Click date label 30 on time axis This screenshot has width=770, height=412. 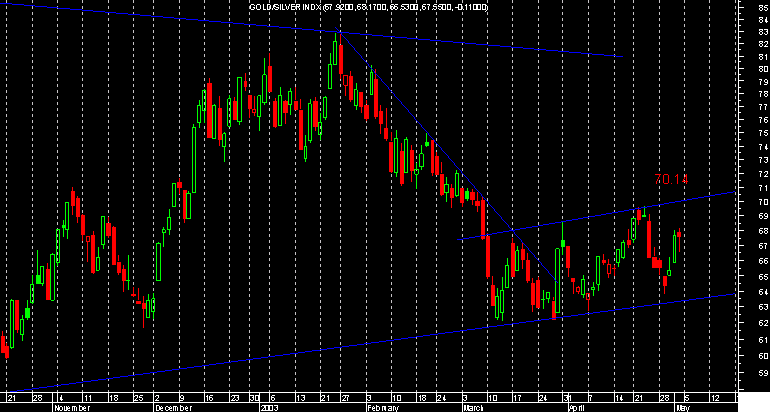tap(254, 398)
